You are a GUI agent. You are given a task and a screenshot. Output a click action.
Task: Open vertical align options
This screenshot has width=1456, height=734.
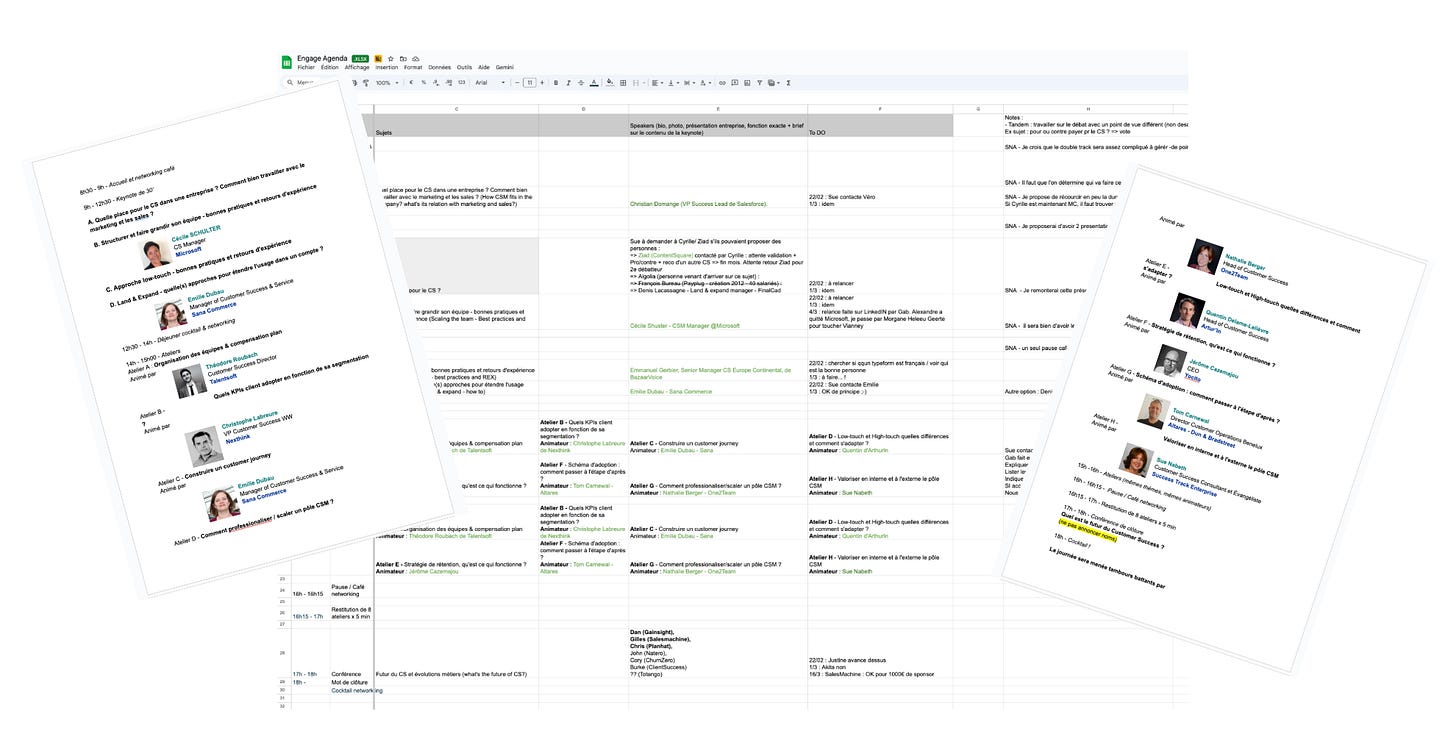tap(674, 82)
